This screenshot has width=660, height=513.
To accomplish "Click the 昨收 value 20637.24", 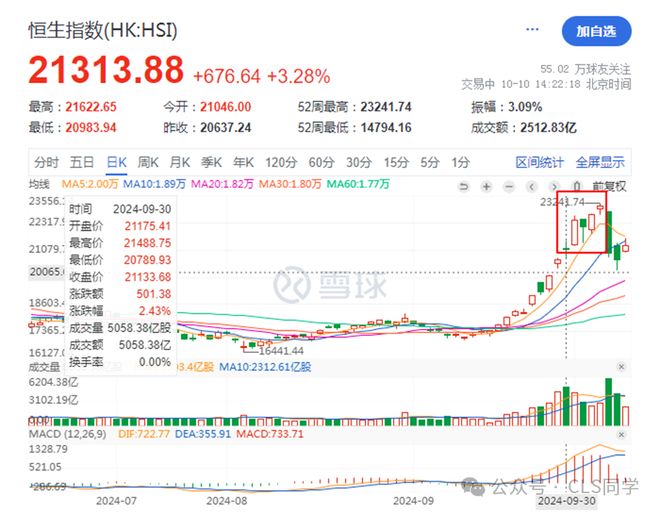I will pos(226,128).
